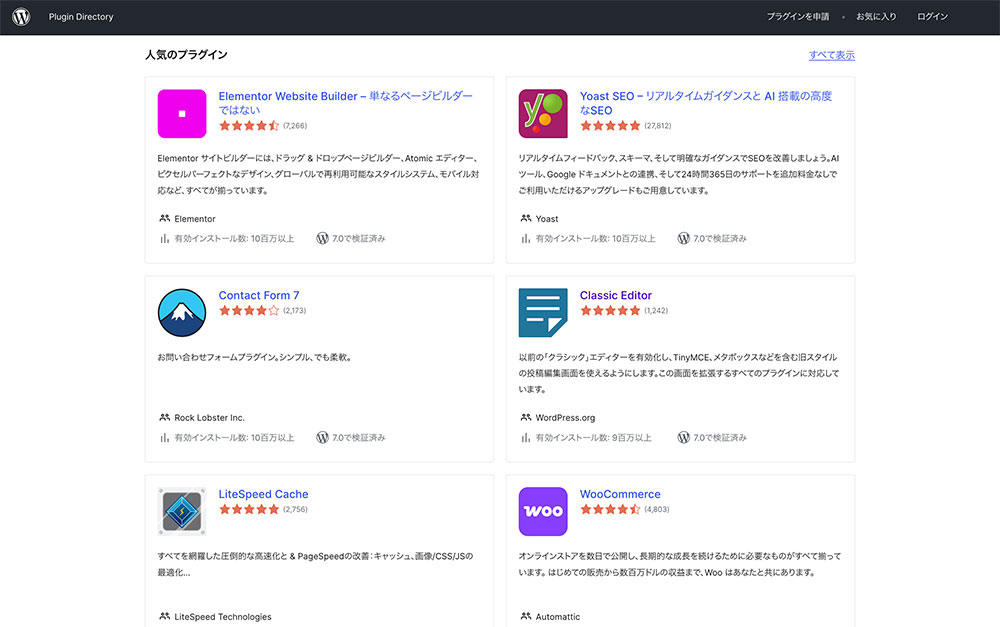Click Yoast SEO's star rating
This screenshot has height=627, width=1000.
coord(610,126)
